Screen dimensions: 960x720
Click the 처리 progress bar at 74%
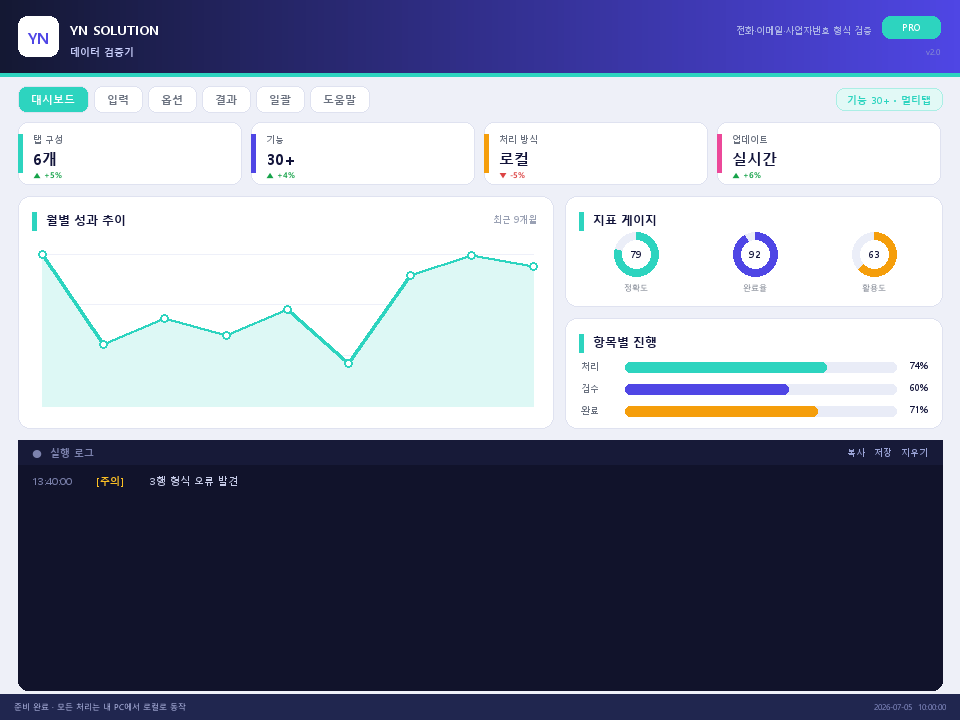(760, 367)
